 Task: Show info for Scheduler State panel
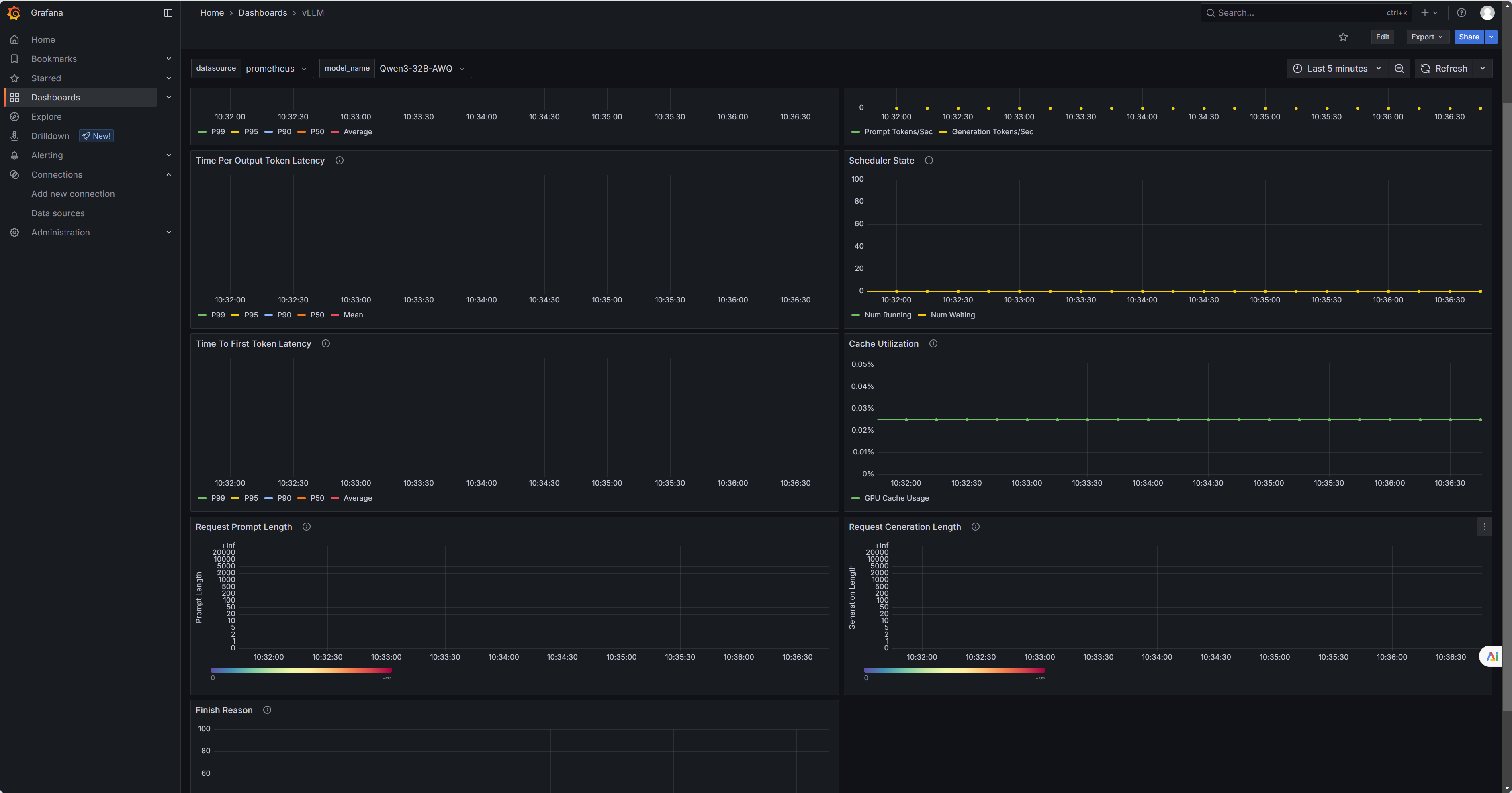tap(929, 160)
